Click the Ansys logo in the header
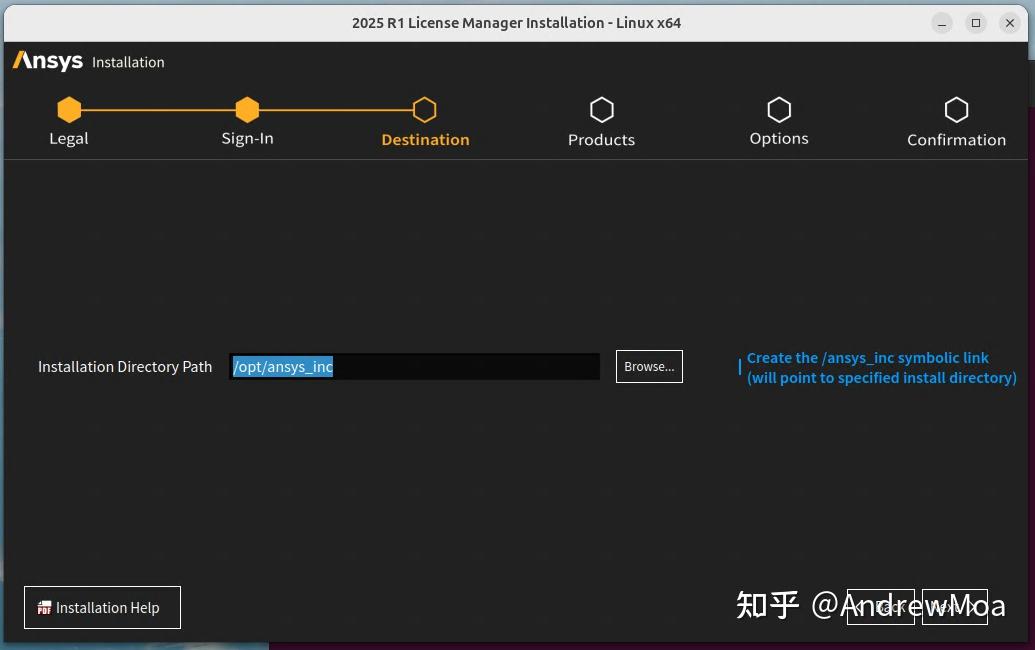The height and width of the screenshot is (650, 1035). pyautogui.click(x=48, y=61)
